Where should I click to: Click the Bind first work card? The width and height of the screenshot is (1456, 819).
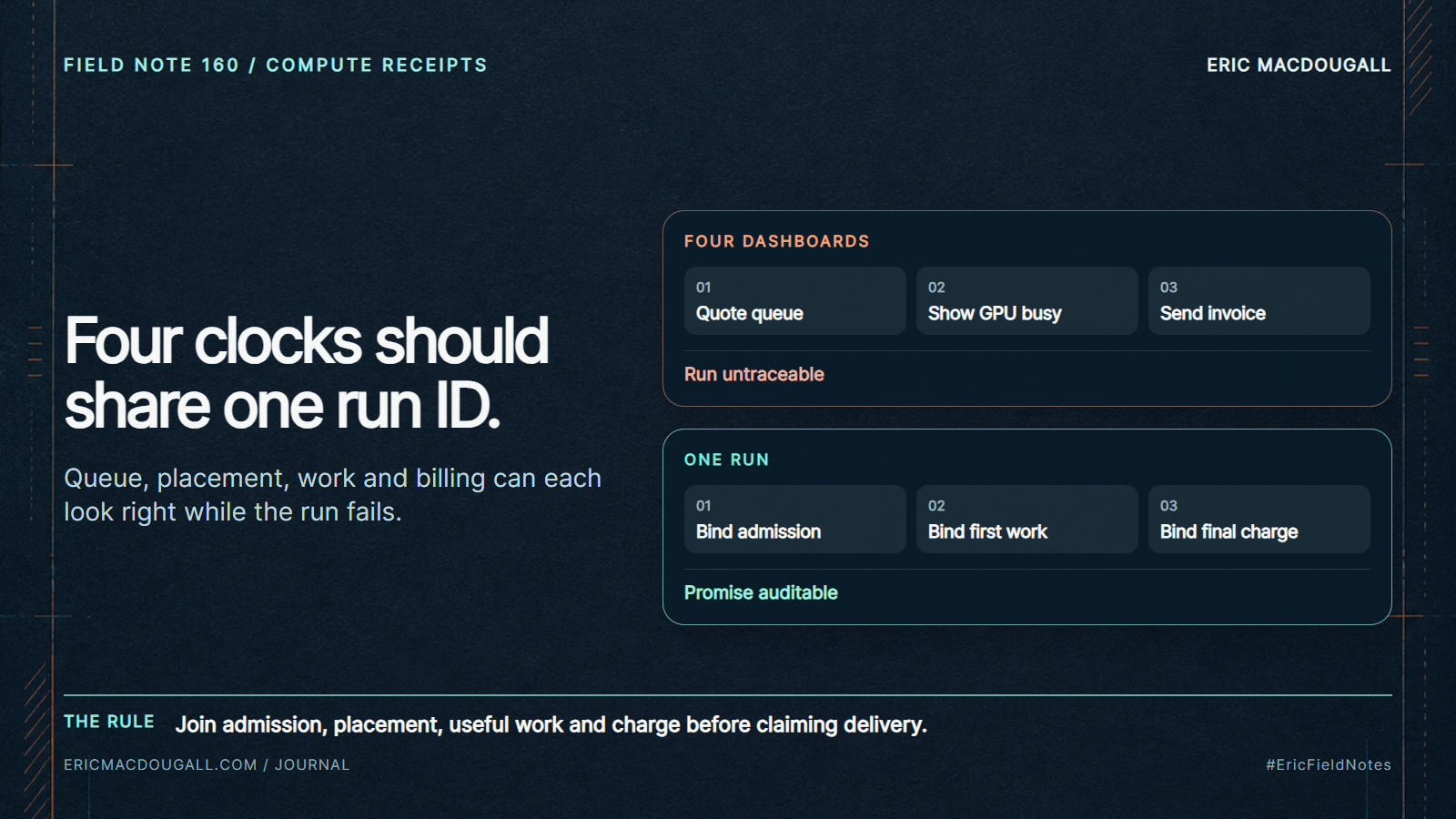coord(1026,519)
